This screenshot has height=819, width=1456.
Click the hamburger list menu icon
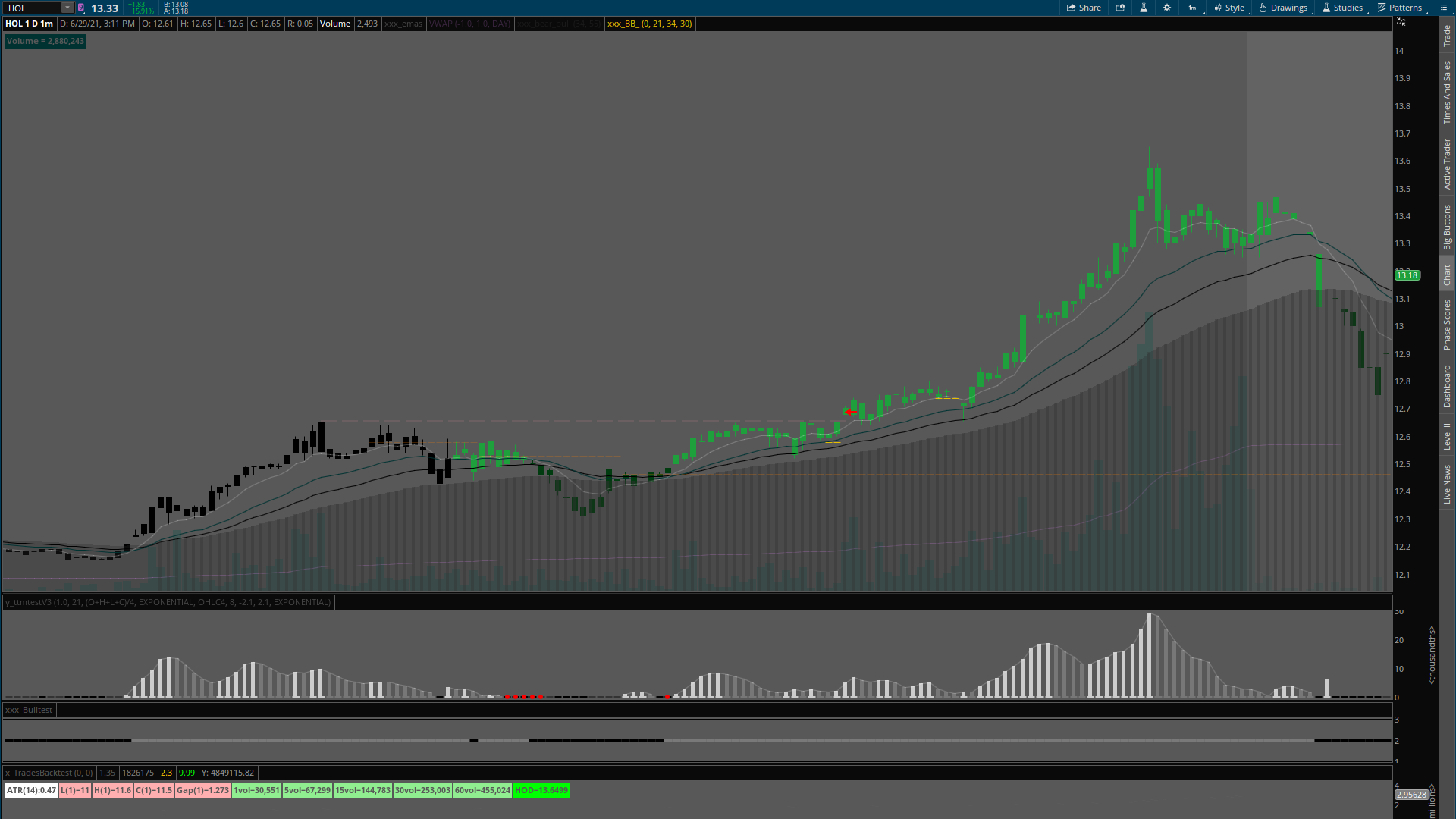[x=1443, y=8]
